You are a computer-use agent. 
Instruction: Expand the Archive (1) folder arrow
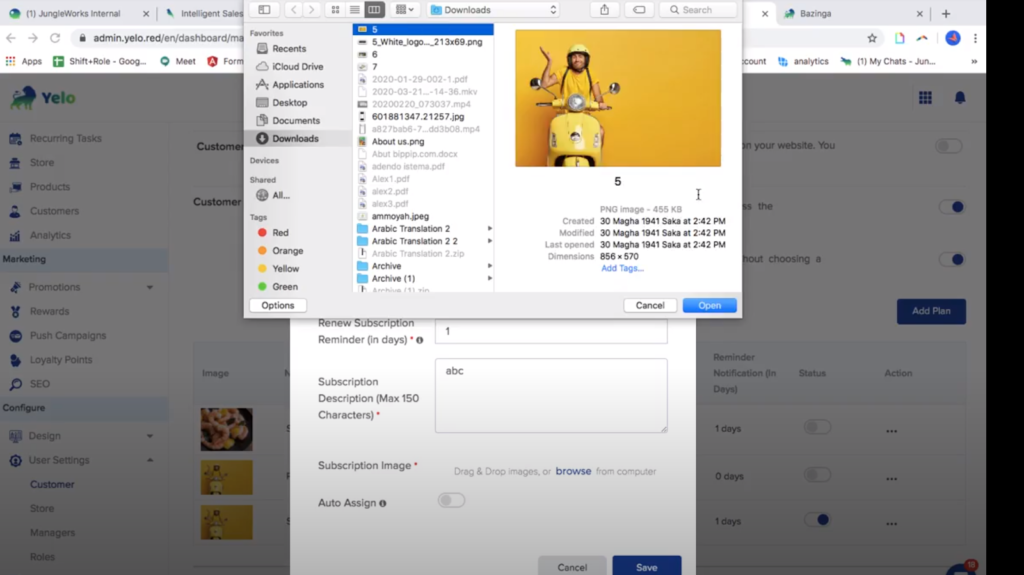(490, 278)
